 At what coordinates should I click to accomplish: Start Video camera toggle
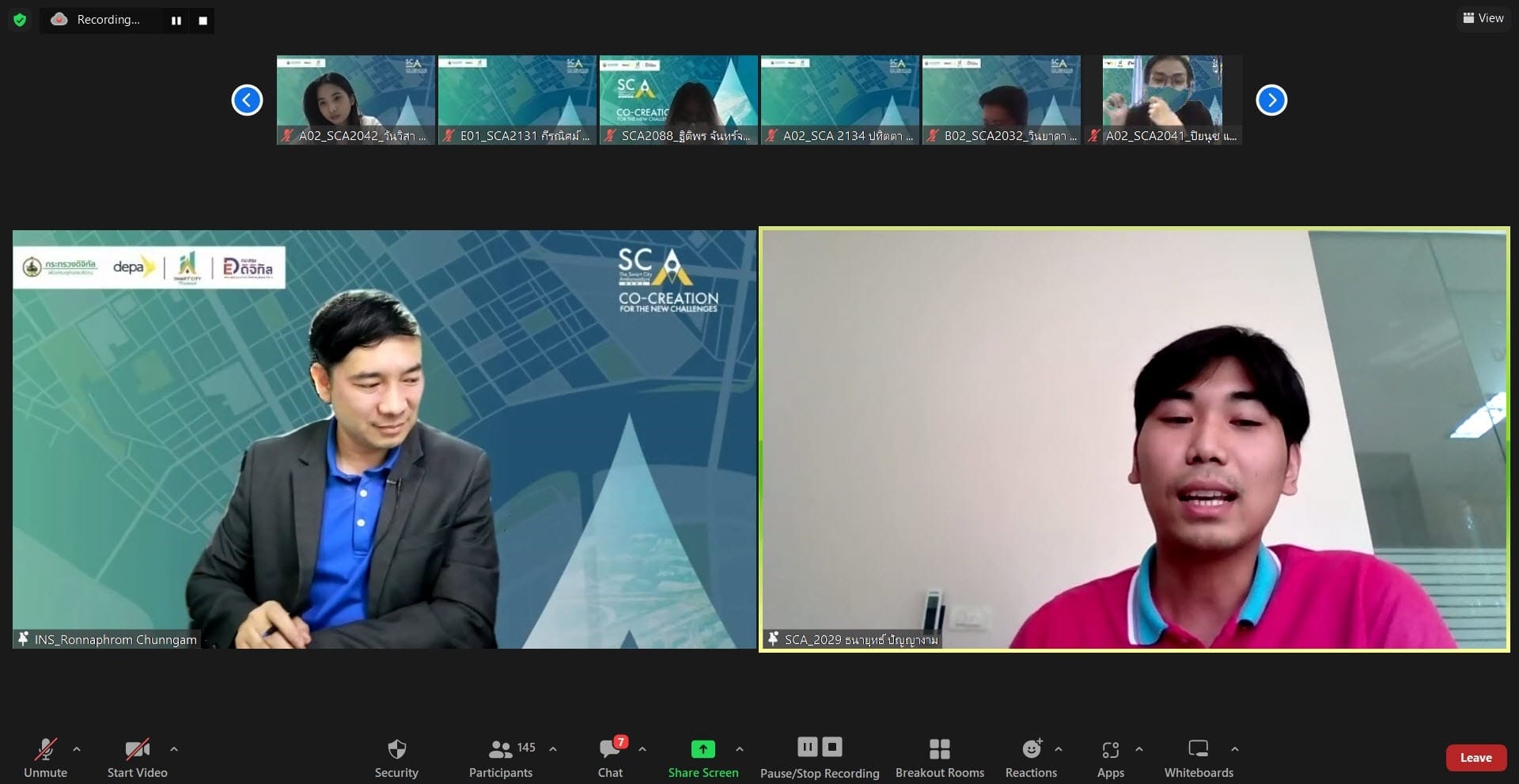[137, 758]
